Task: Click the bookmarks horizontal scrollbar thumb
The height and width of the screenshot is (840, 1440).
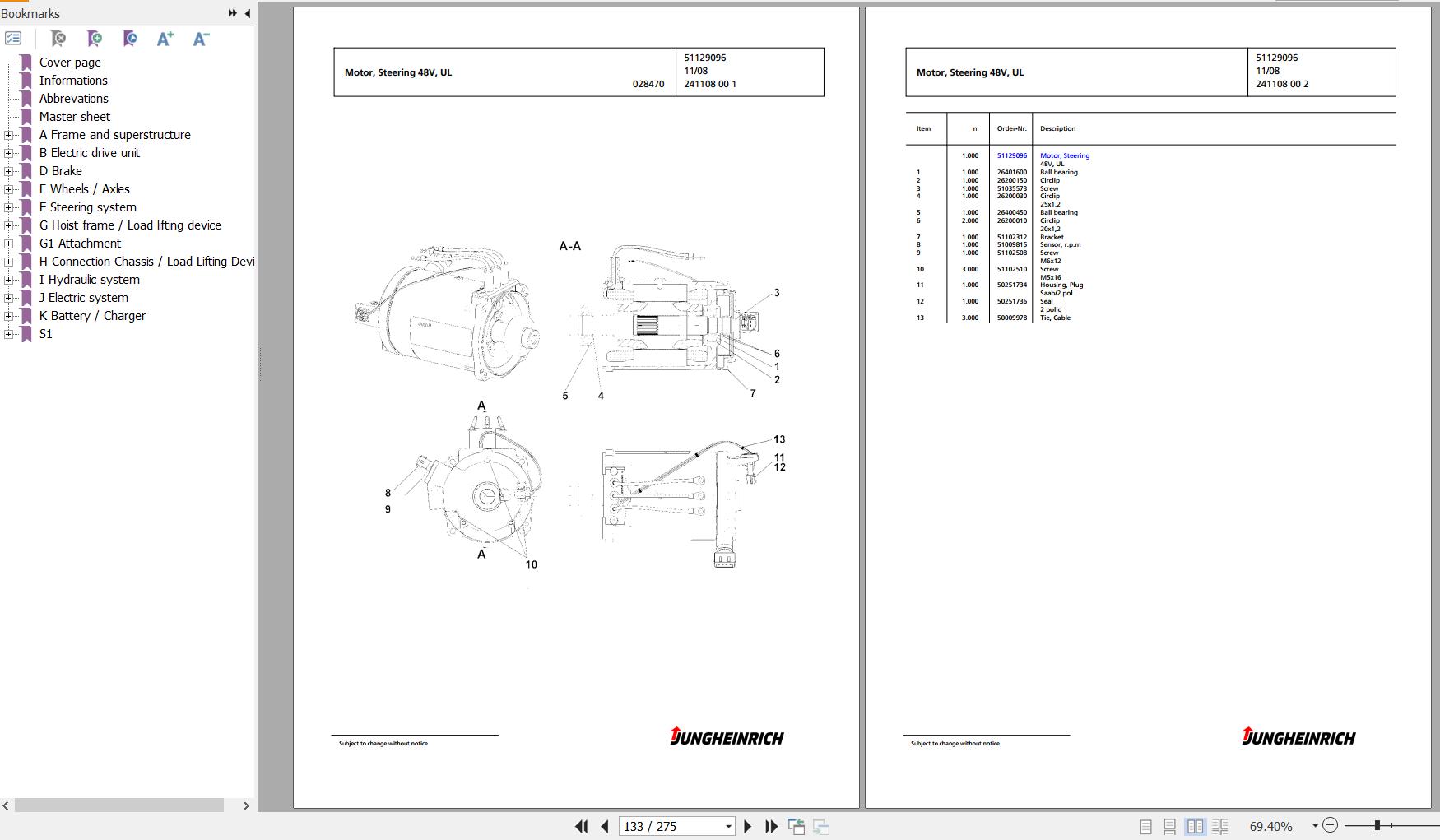Action: pos(119,805)
